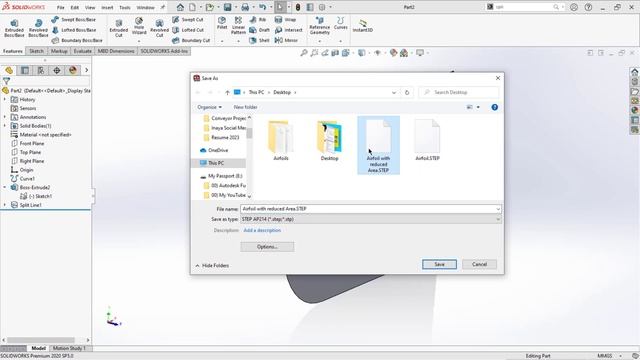640x360 pixels.
Task: Select the Mirror tool
Action: (x=286, y=40)
